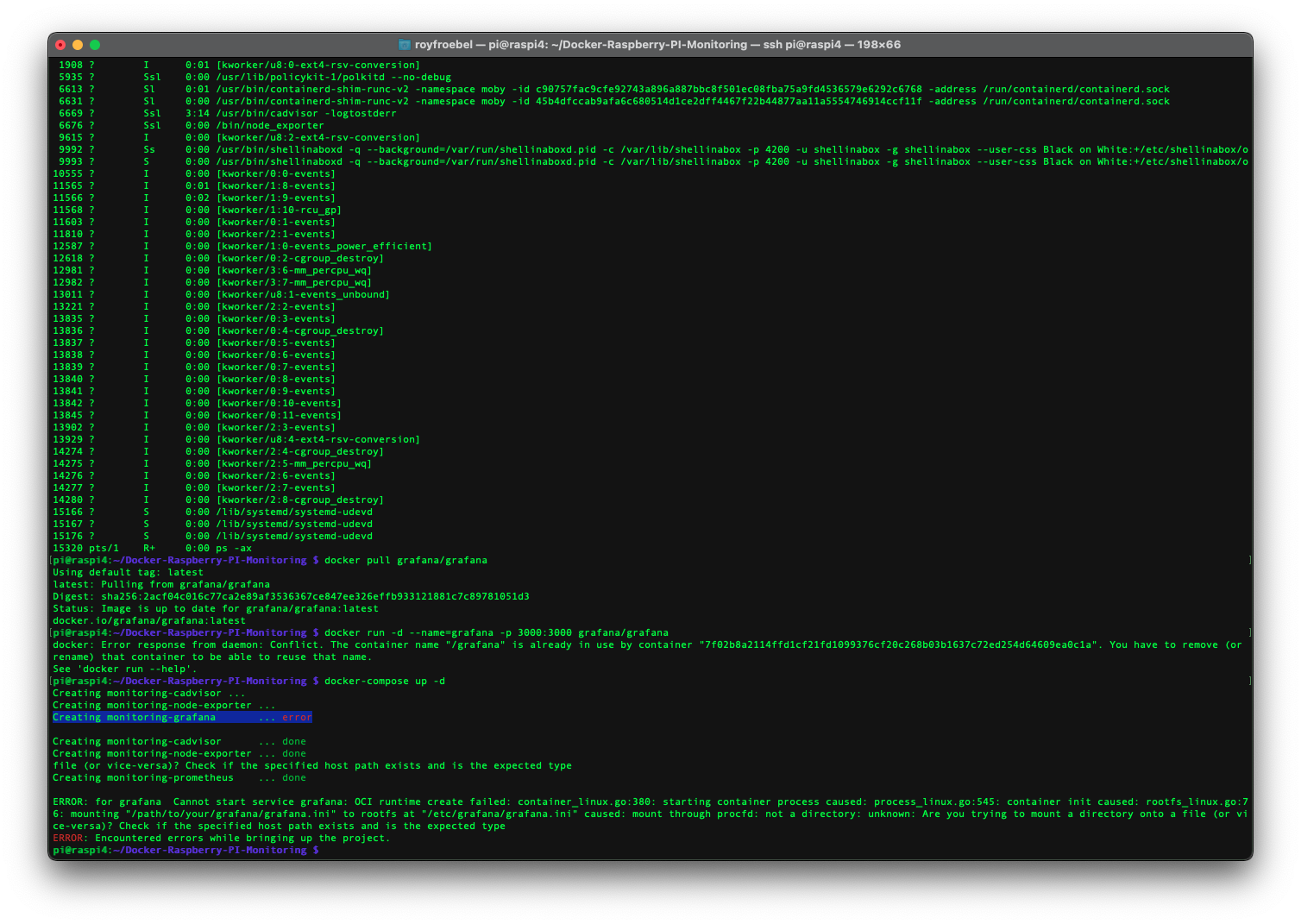Click the 'Creating monitoring-cadvisor ... done' line
The width and height of the screenshot is (1301, 924).
(x=177, y=740)
